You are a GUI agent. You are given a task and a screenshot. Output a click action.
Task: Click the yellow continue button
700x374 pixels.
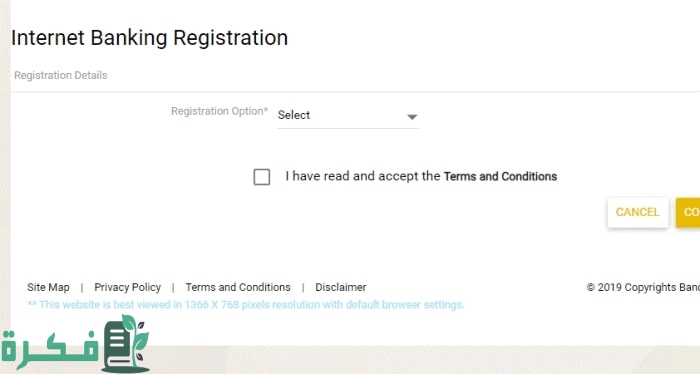688,212
